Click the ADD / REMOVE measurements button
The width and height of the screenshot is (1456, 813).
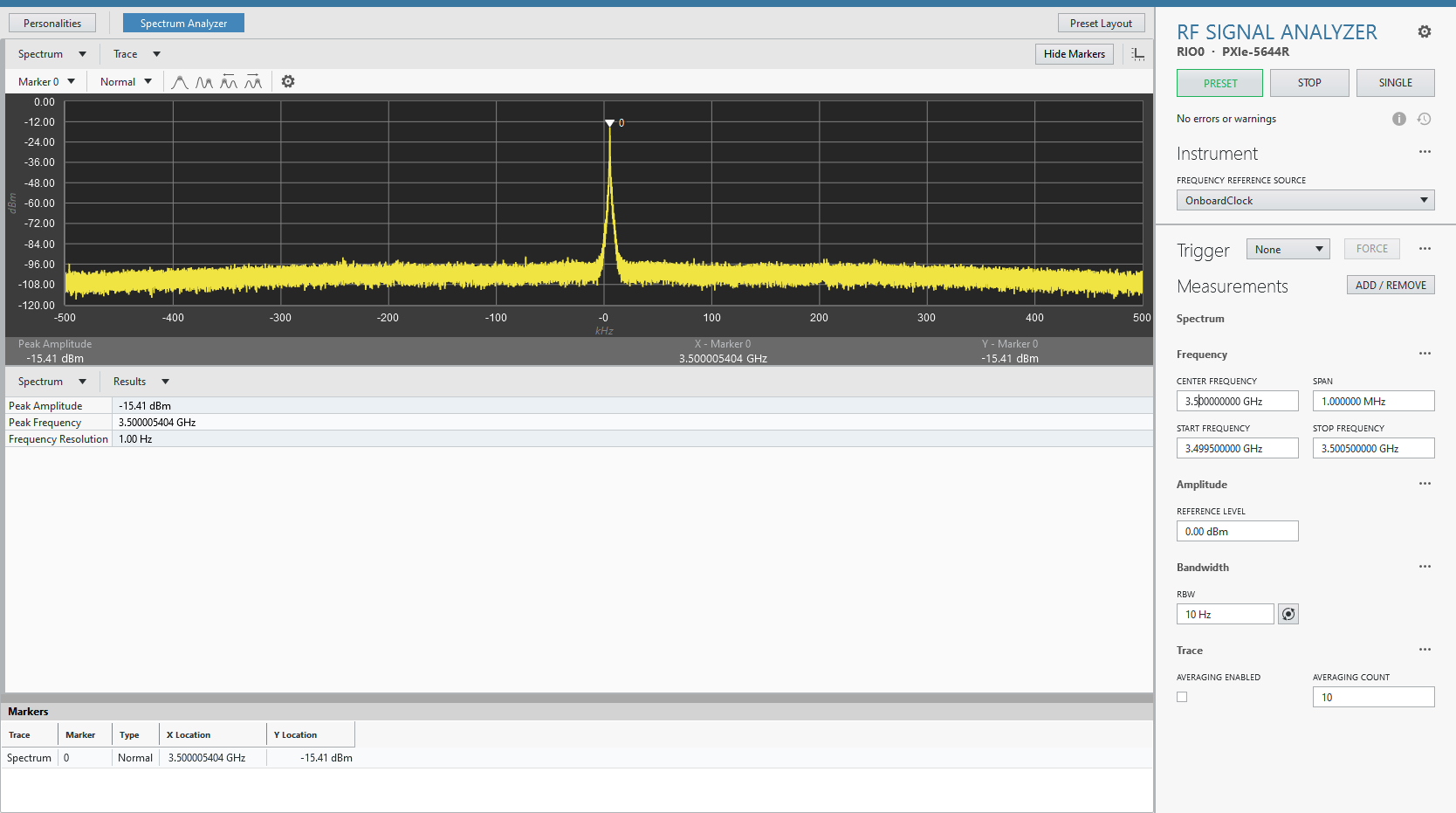point(1391,286)
